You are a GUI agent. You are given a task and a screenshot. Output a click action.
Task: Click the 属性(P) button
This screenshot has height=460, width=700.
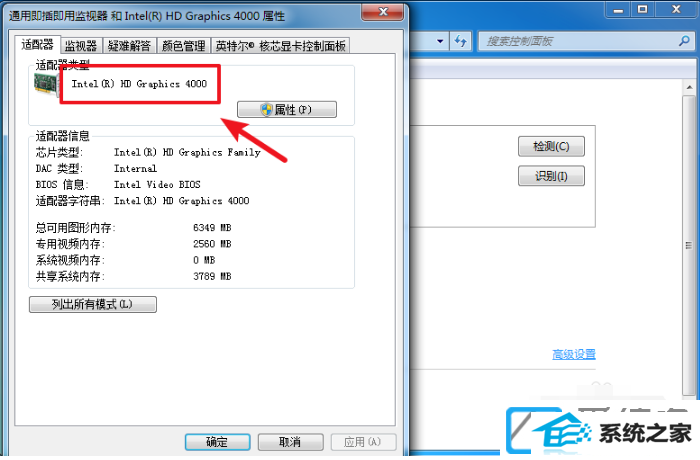287,109
